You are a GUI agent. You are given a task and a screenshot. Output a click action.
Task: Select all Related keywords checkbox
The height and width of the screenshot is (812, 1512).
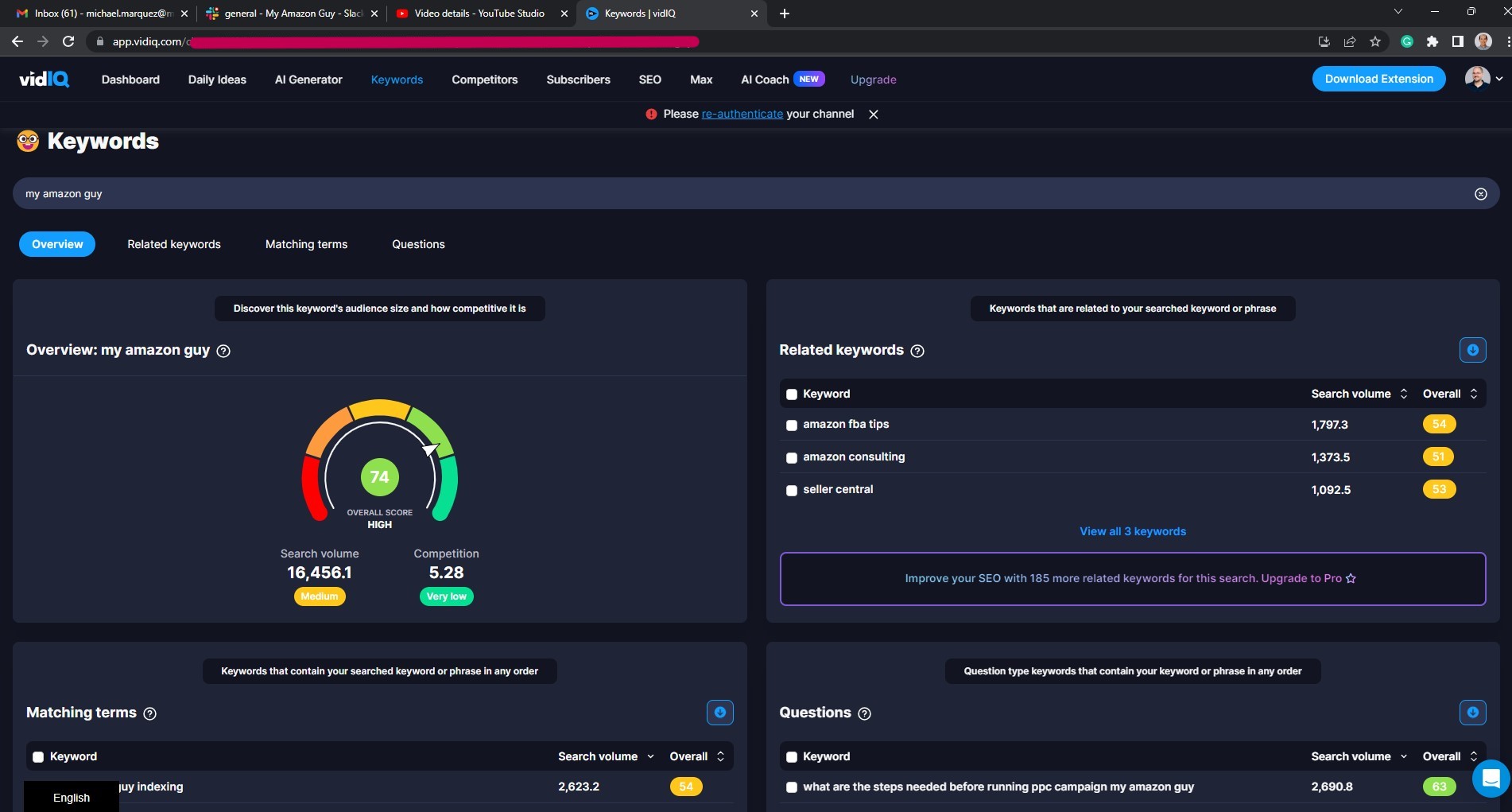click(x=792, y=394)
